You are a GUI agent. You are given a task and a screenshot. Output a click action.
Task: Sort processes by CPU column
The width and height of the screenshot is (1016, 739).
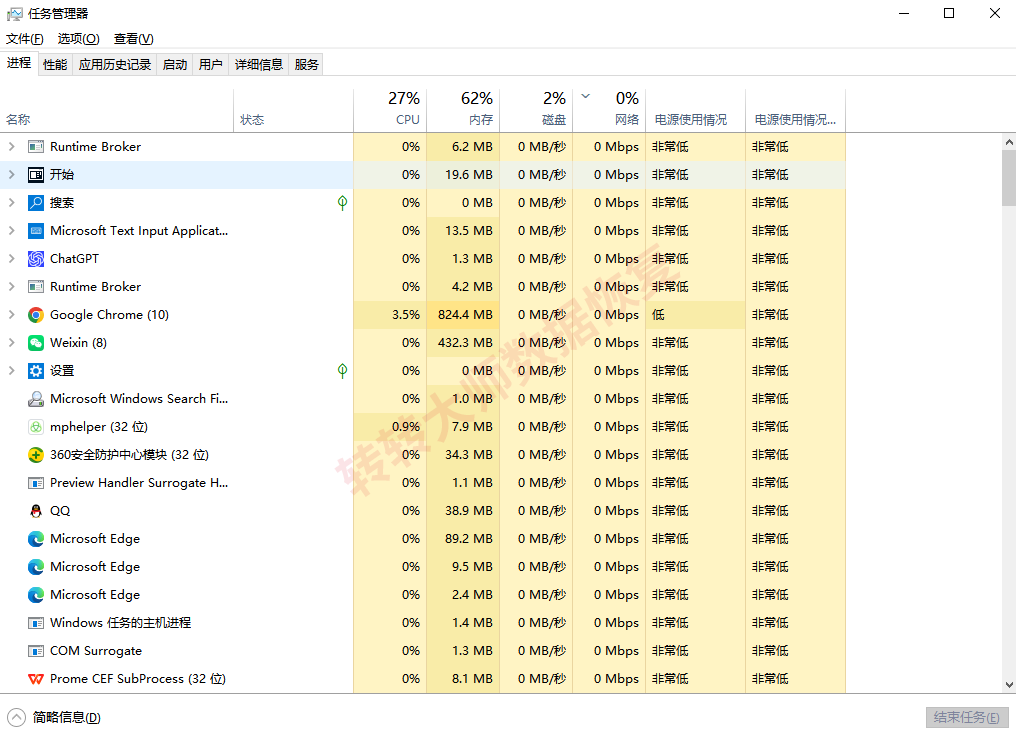tap(390, 110)
